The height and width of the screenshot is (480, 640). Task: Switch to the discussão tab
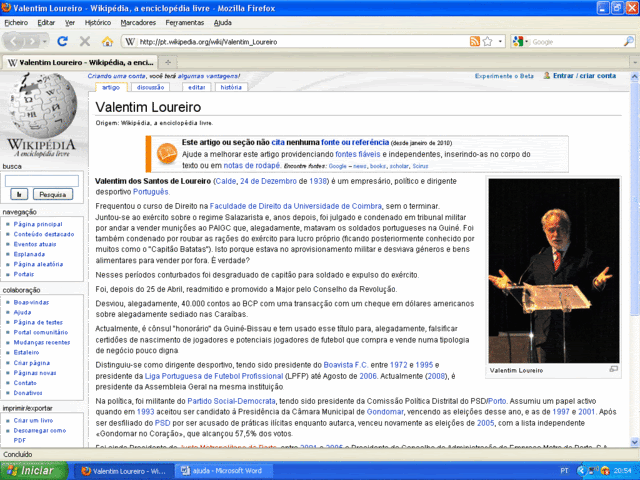point(150,87)
